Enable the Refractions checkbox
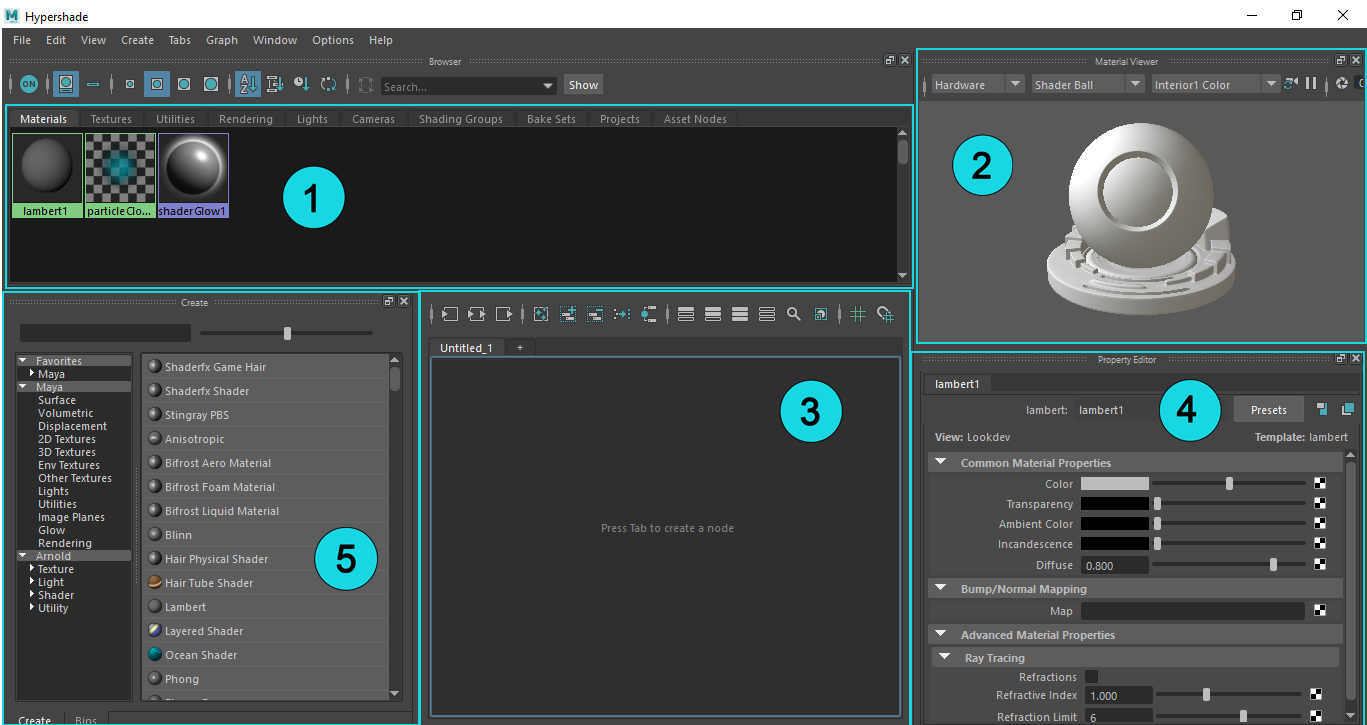1367x725 pixels. [1091, 677]
